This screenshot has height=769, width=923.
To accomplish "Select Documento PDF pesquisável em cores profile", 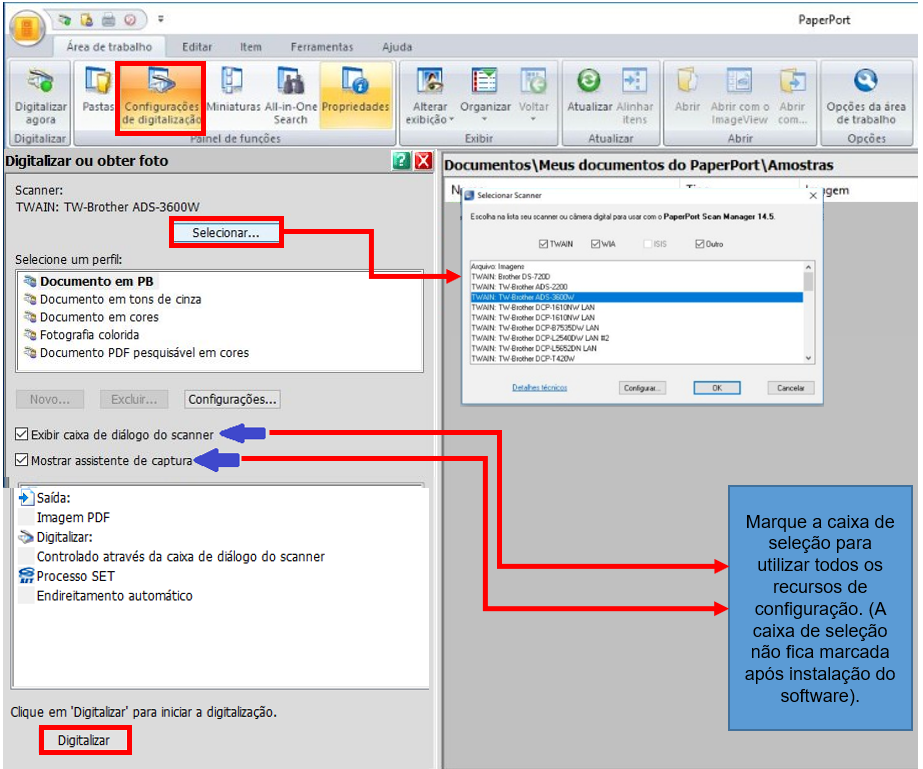I will click(x=144, y=352).
